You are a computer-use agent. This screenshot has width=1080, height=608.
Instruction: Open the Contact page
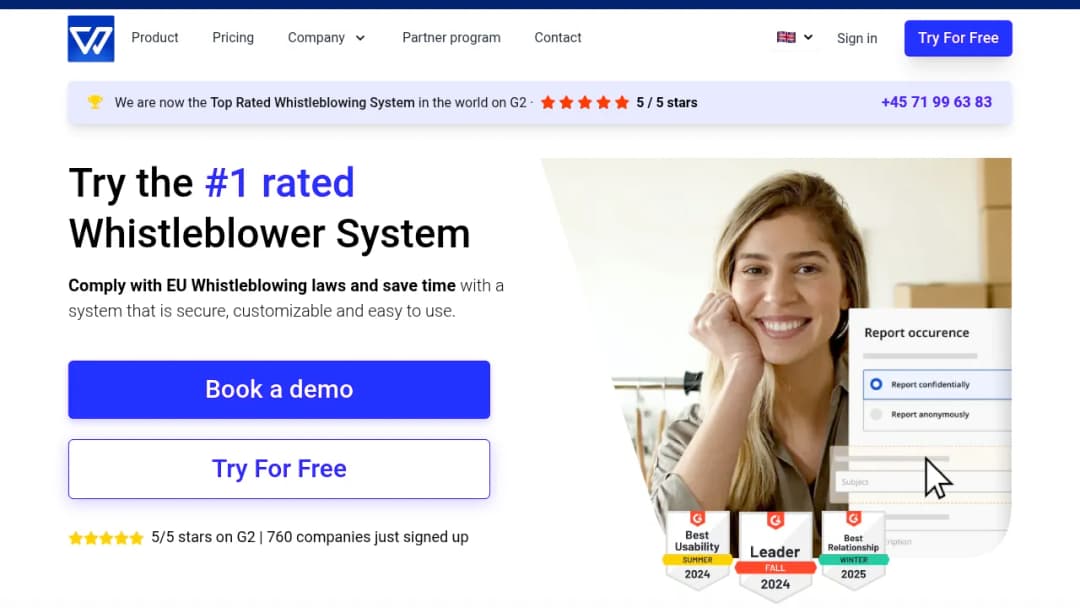point(558,38)
